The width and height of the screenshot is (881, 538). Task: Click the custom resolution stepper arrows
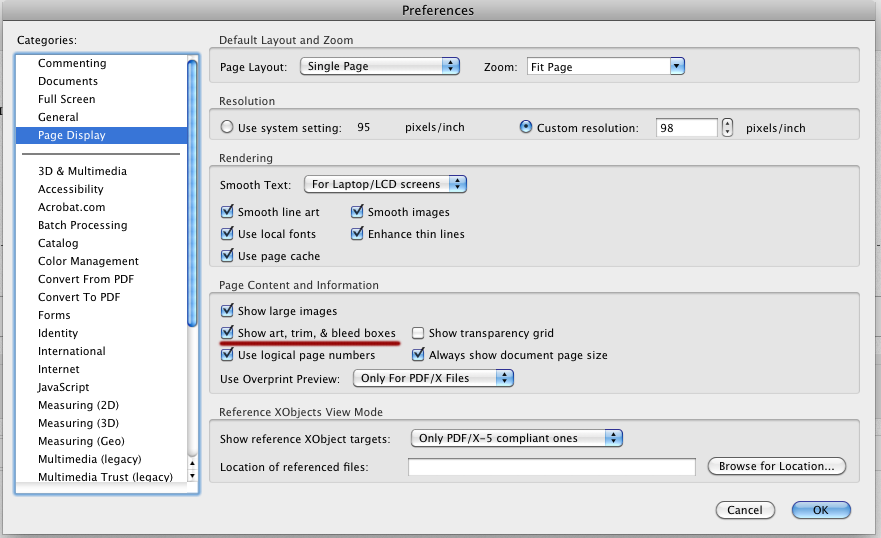[728, 127]
